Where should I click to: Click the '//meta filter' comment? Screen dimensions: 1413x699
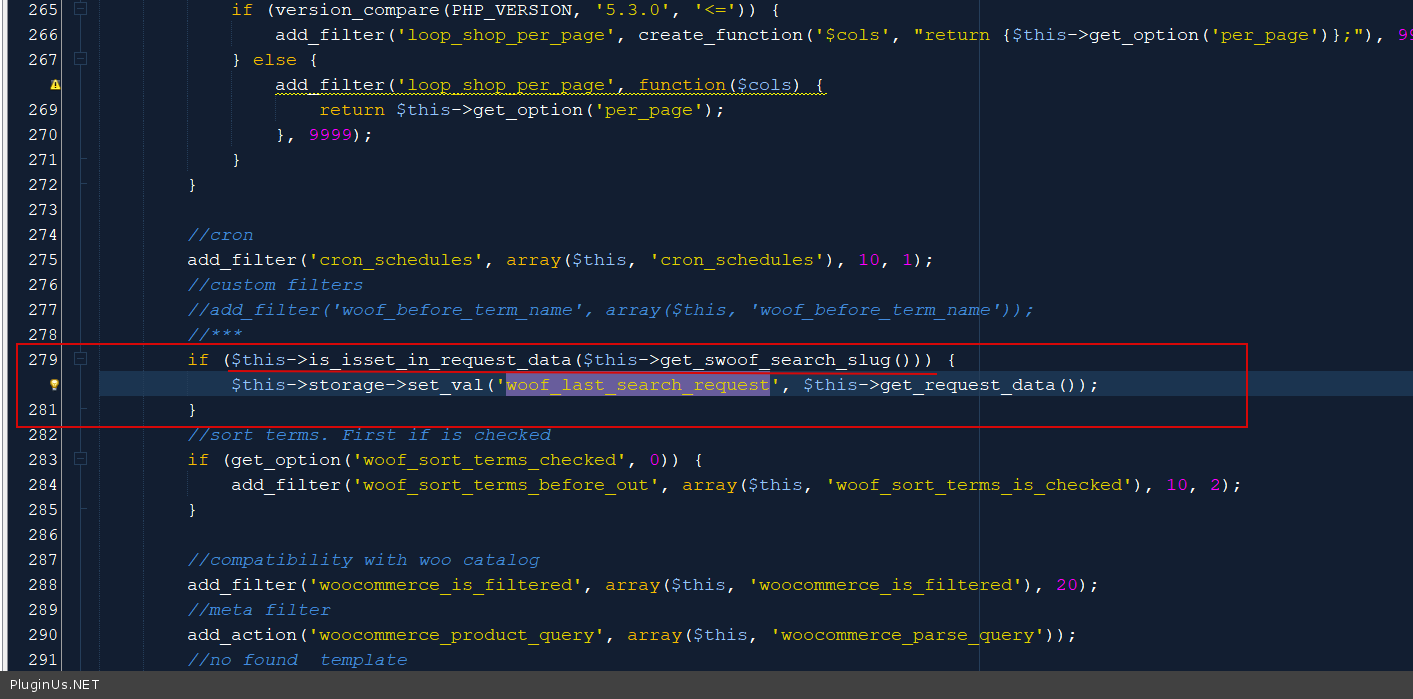258,610
